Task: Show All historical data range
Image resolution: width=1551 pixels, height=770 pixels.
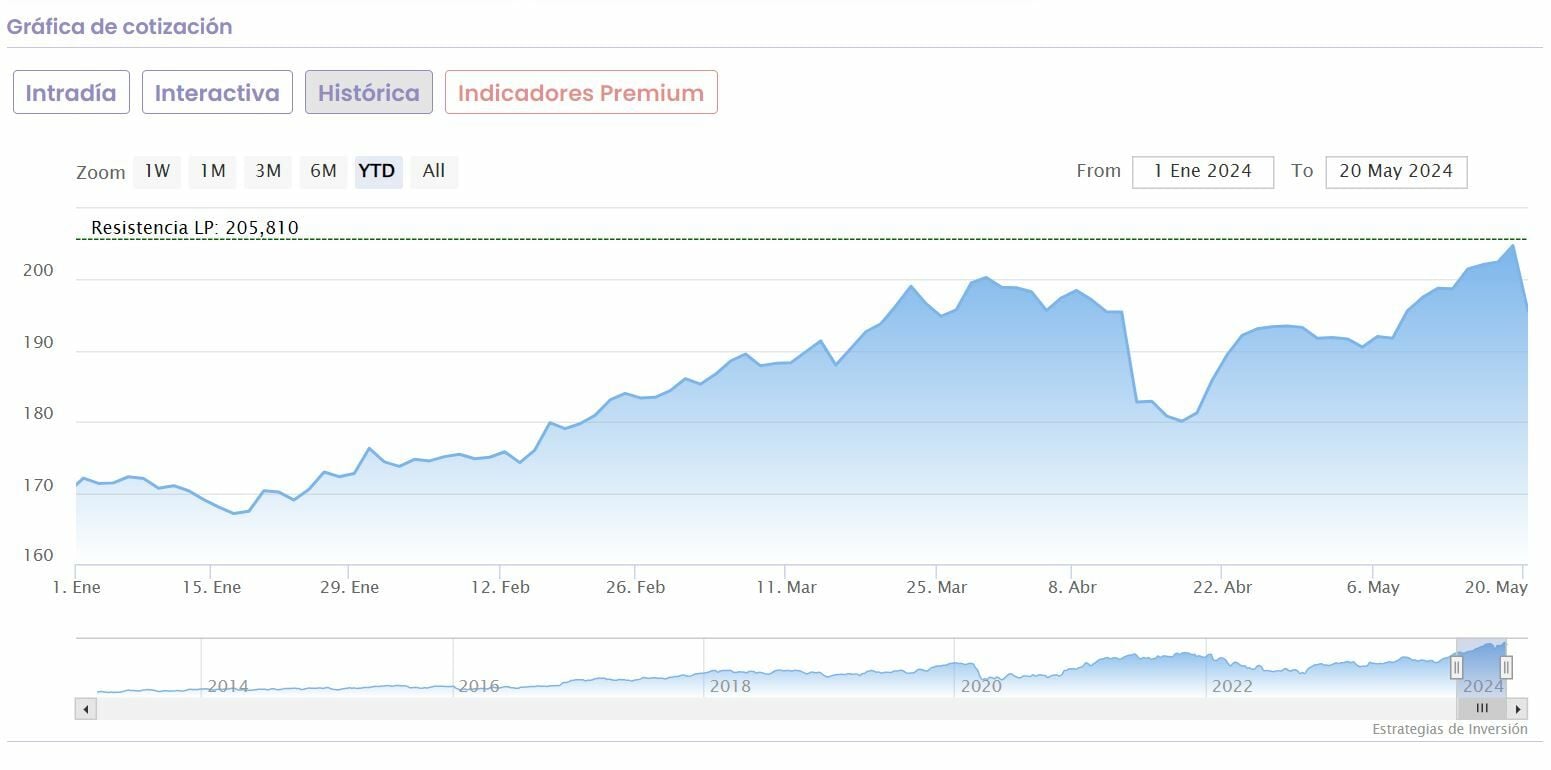Action: (434, 171)
